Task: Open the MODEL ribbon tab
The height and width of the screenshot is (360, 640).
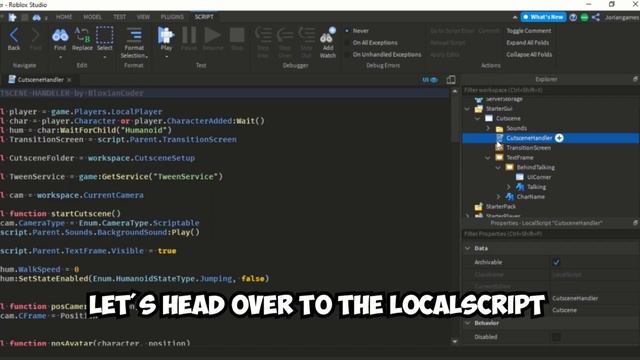Action: pyautogui.click(x=93, y=17)
